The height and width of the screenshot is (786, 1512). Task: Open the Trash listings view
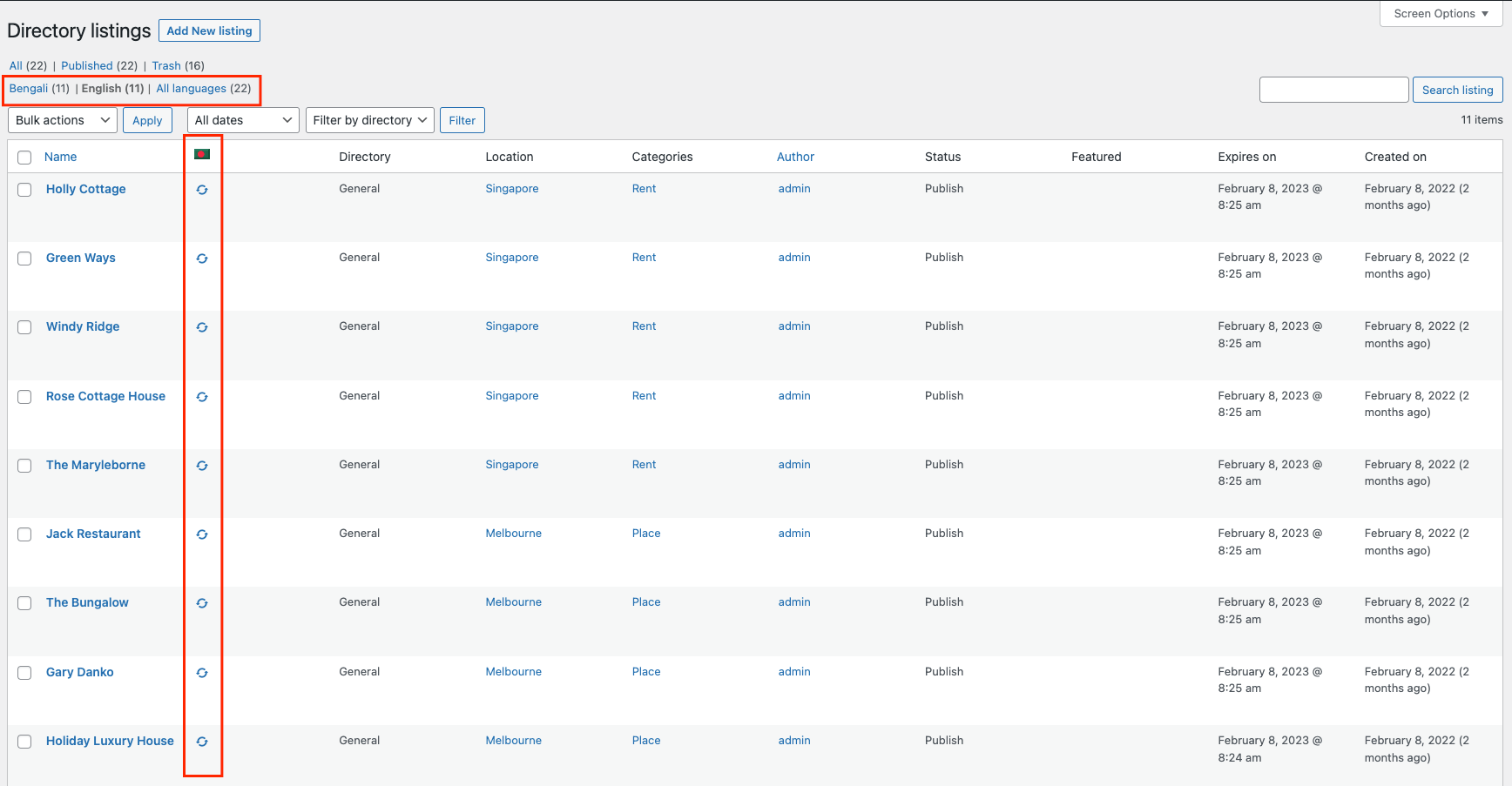(x=166, y=65)
